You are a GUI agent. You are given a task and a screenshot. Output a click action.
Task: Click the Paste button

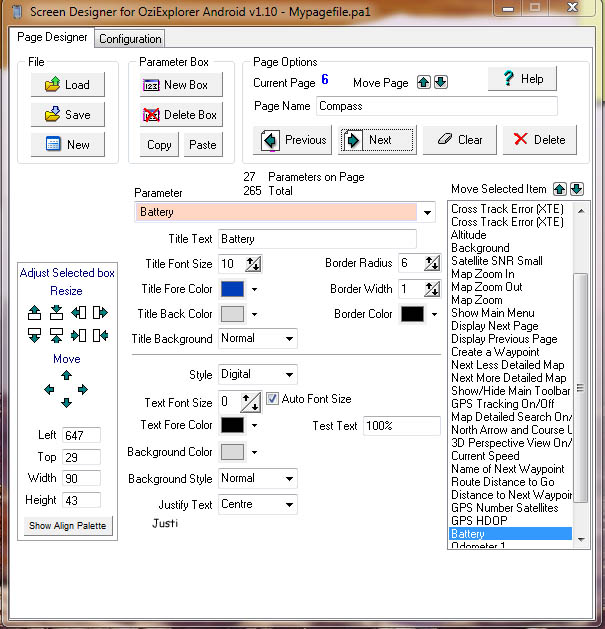(203, 145)
